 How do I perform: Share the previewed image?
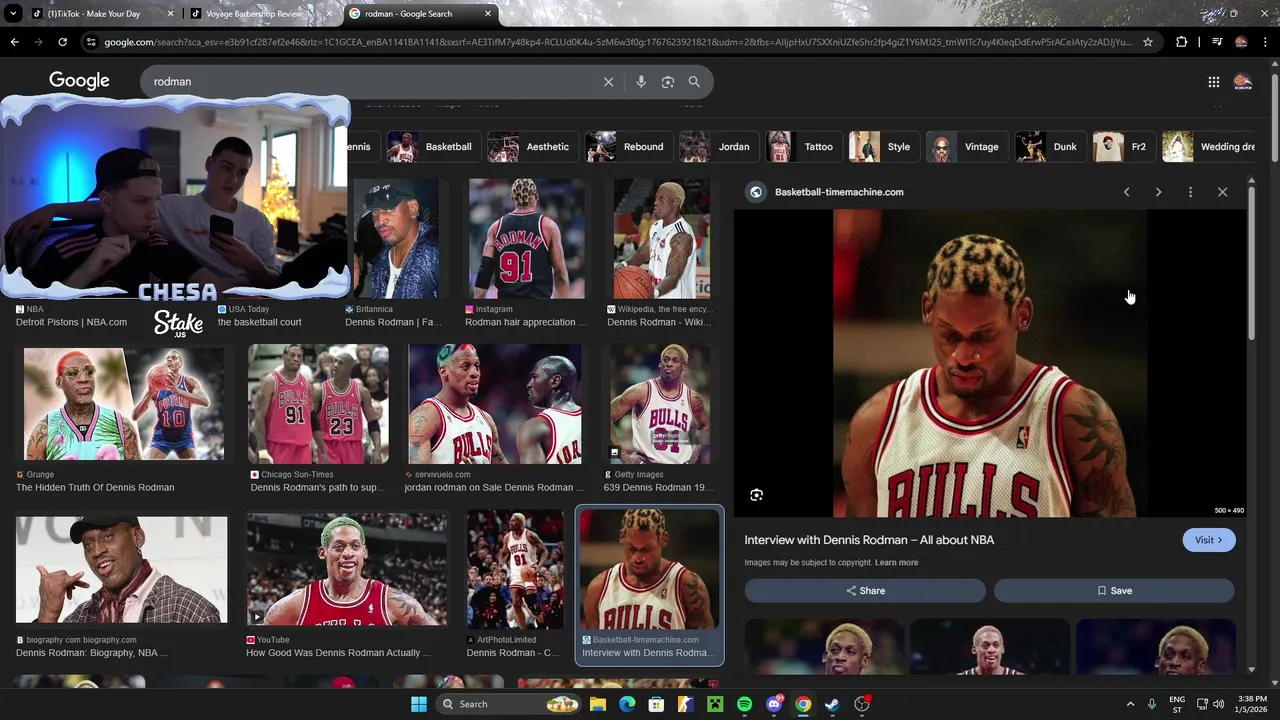(865, 591)
